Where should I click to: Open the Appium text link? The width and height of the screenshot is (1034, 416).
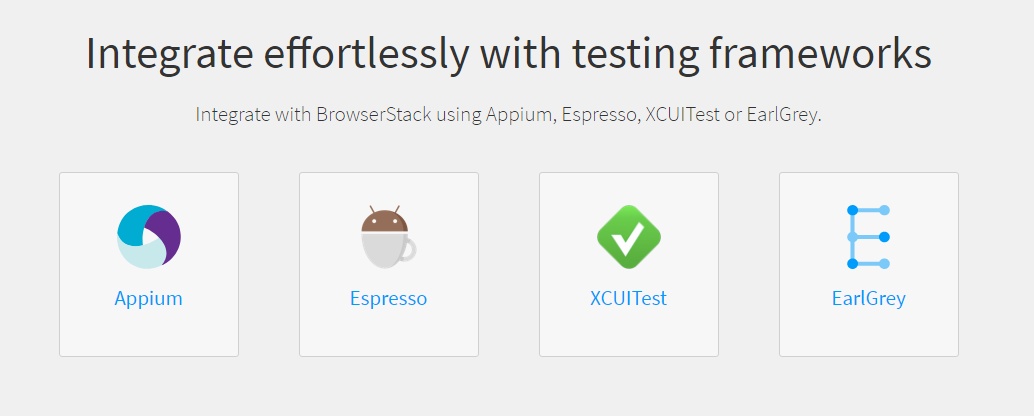click(148, 299)
